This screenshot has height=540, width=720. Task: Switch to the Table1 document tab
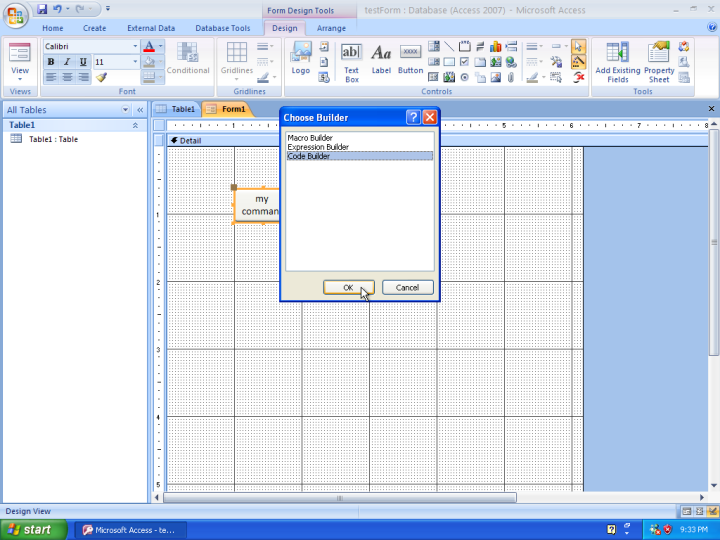(176, 109)
